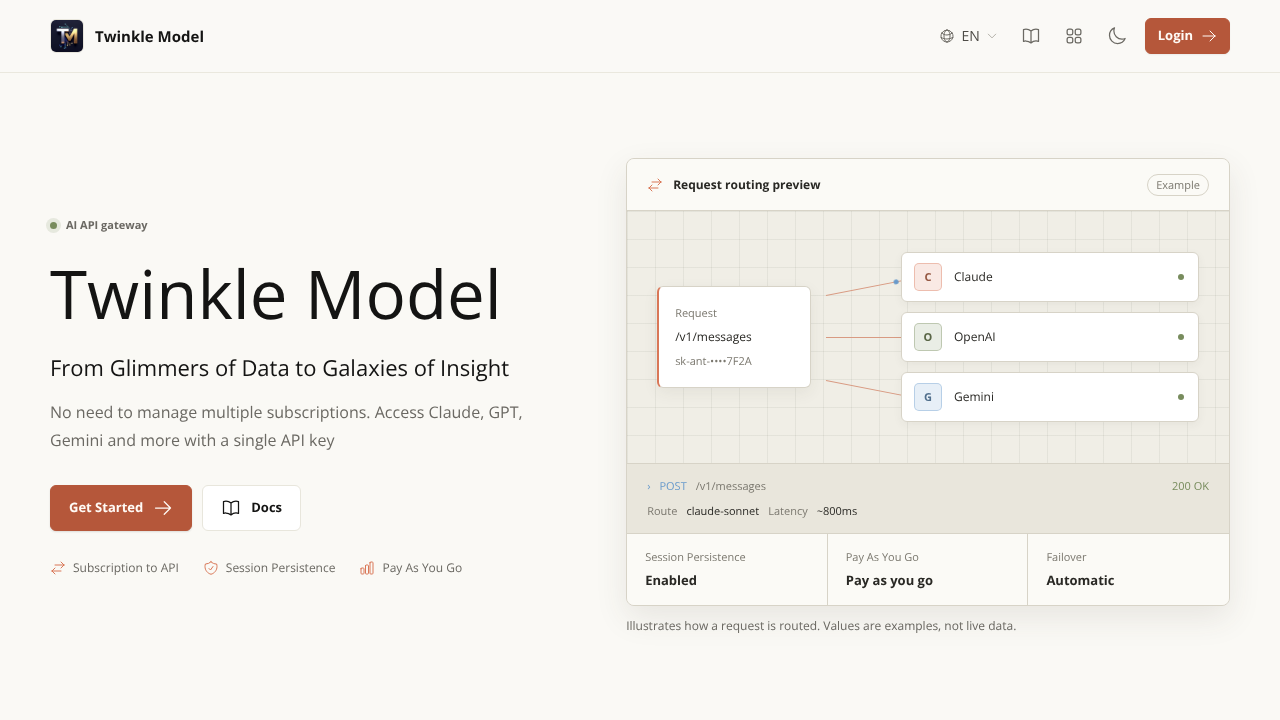This screenshot has width=1280, height=720.
Task: Click the book icon in Docs button
Action: (231, 508)
